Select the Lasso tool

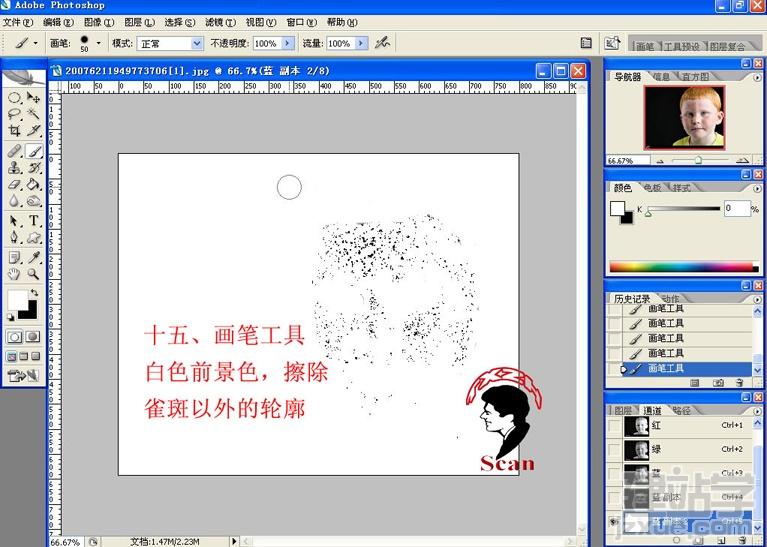(14, 114)
